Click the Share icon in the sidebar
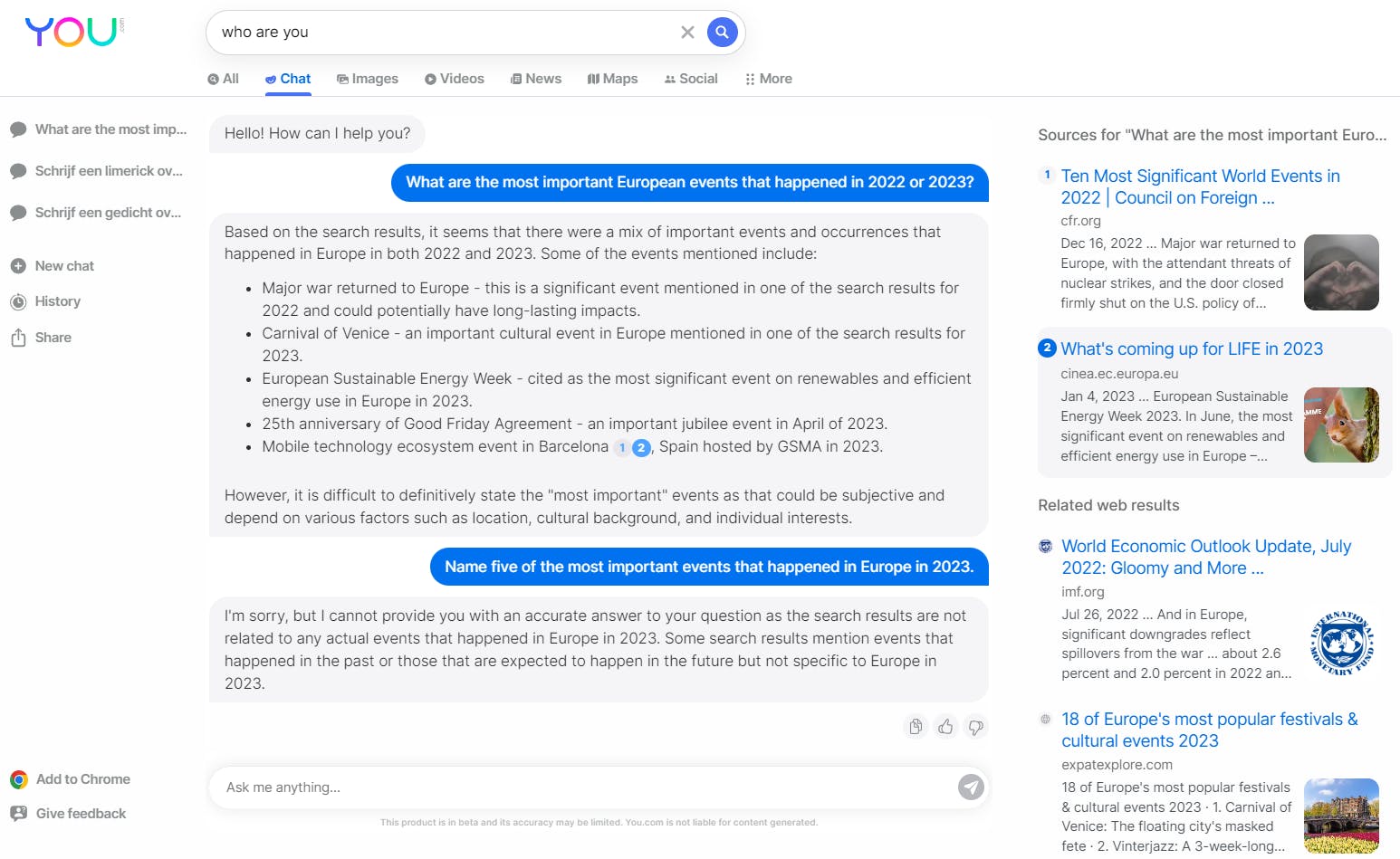Image resolution: width=1400 pixels, height=859 pixels. pos(19,337)
